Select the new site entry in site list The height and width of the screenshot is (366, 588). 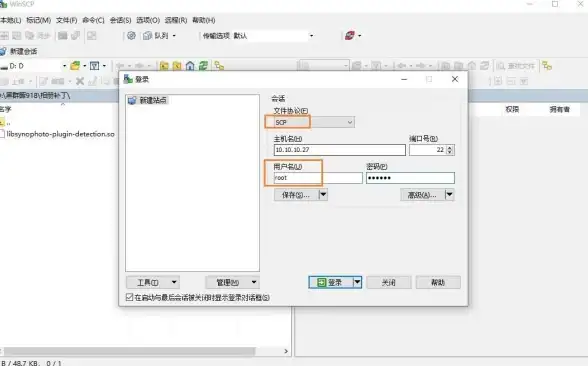tap(148, 100)
